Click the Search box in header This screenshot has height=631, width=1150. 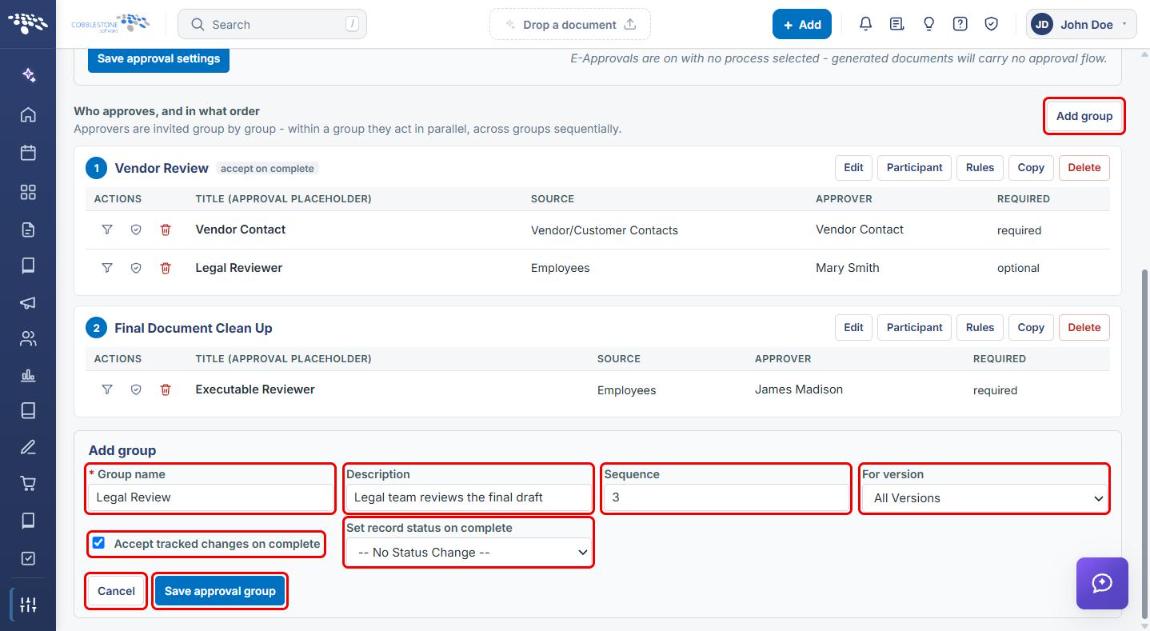click(x=272, y=24)
